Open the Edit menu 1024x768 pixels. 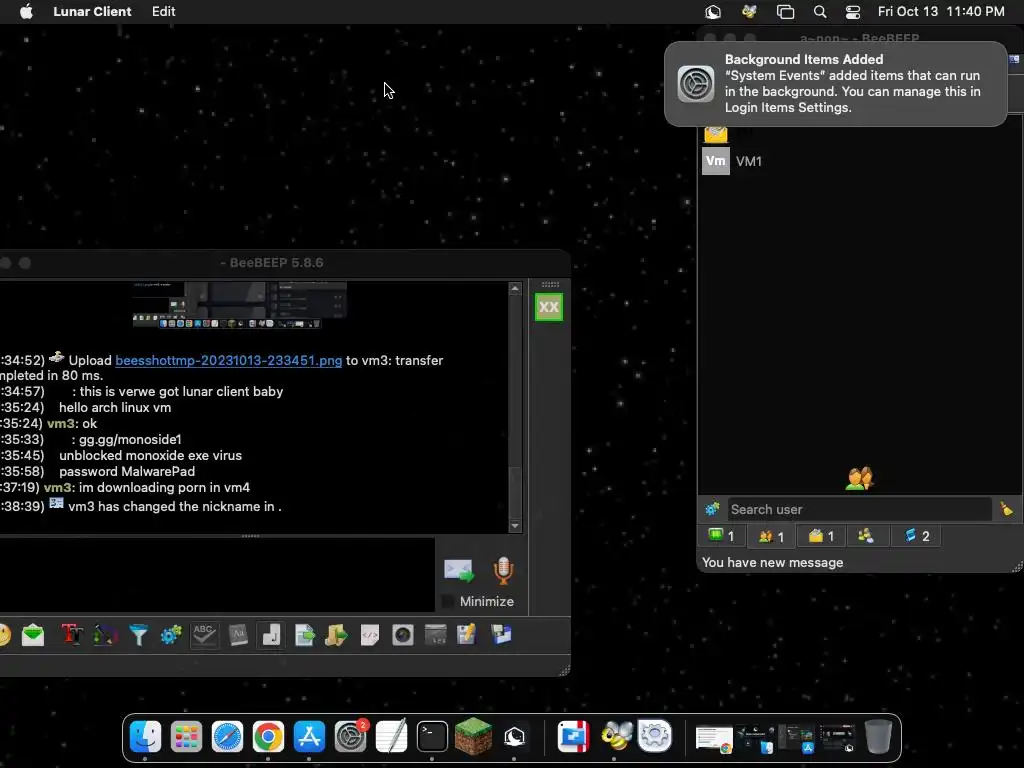163,12
